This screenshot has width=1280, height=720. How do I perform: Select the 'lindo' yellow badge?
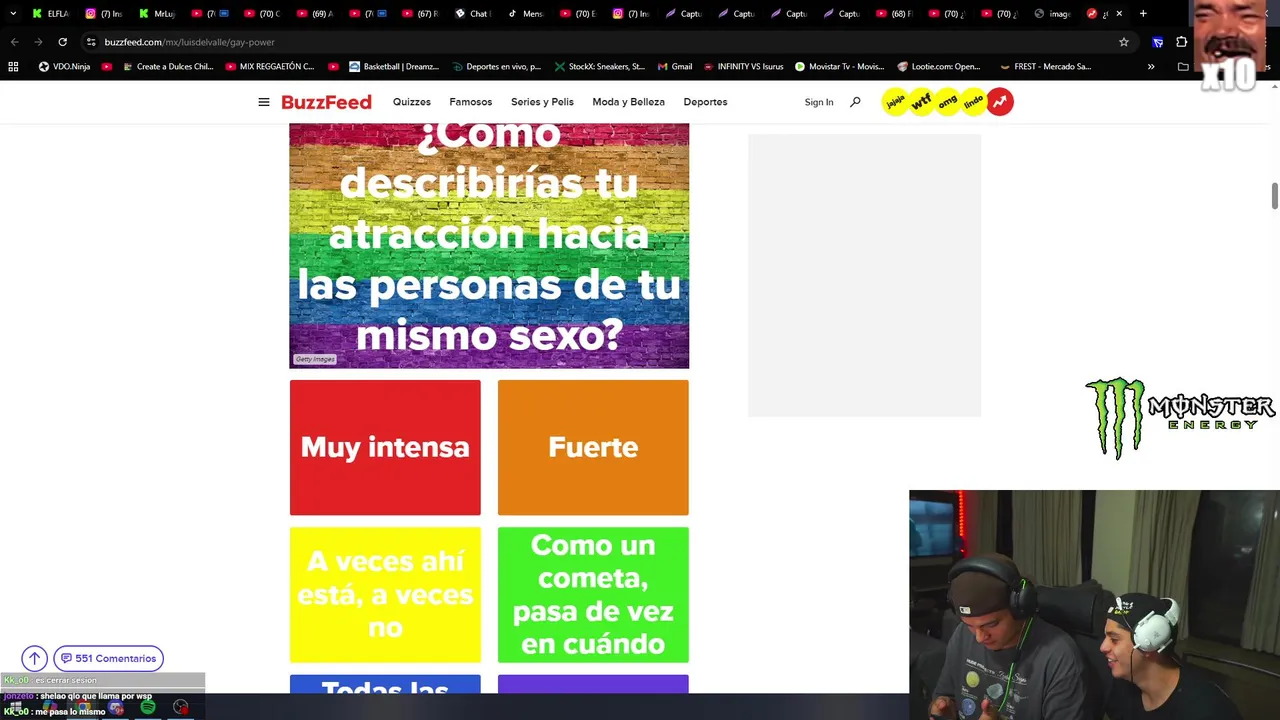pos(973,102)
